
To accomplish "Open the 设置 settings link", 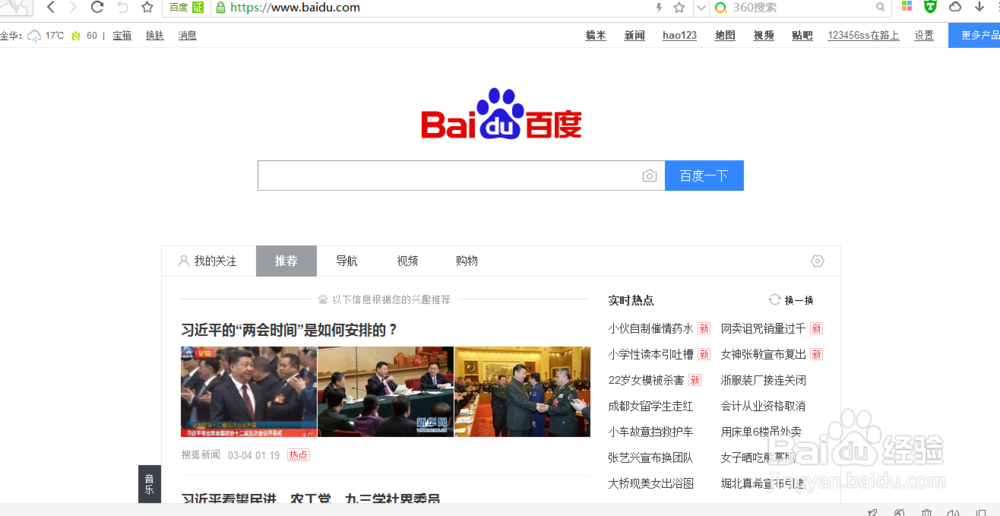I will [x=923, y=36].
